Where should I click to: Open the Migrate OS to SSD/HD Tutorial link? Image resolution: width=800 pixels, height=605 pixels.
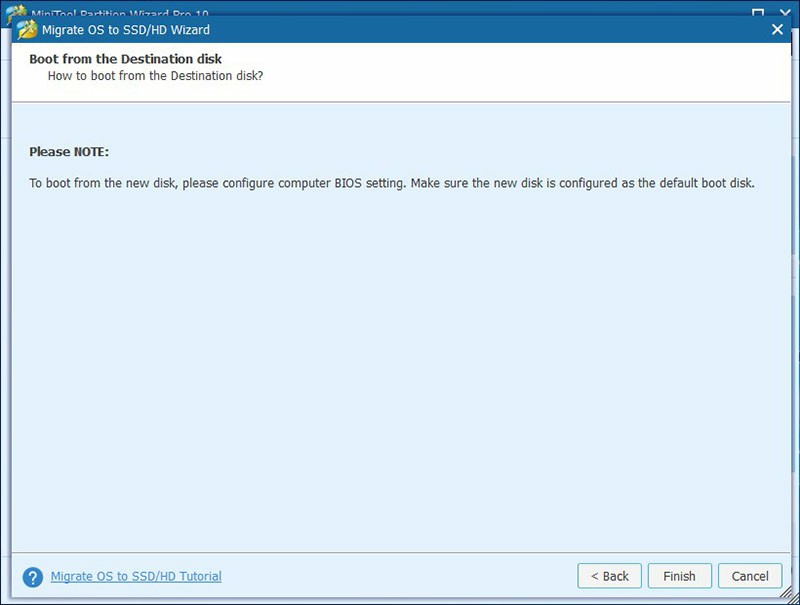136,576
